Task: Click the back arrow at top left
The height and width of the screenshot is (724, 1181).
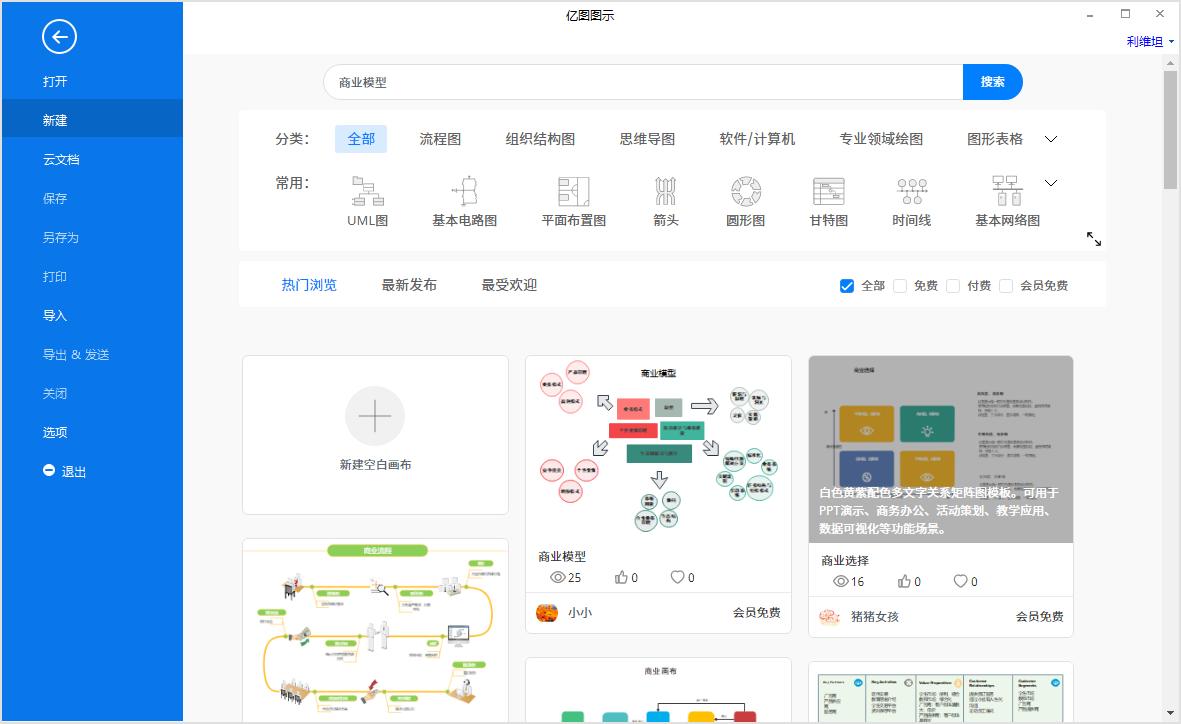Action: 59,37
